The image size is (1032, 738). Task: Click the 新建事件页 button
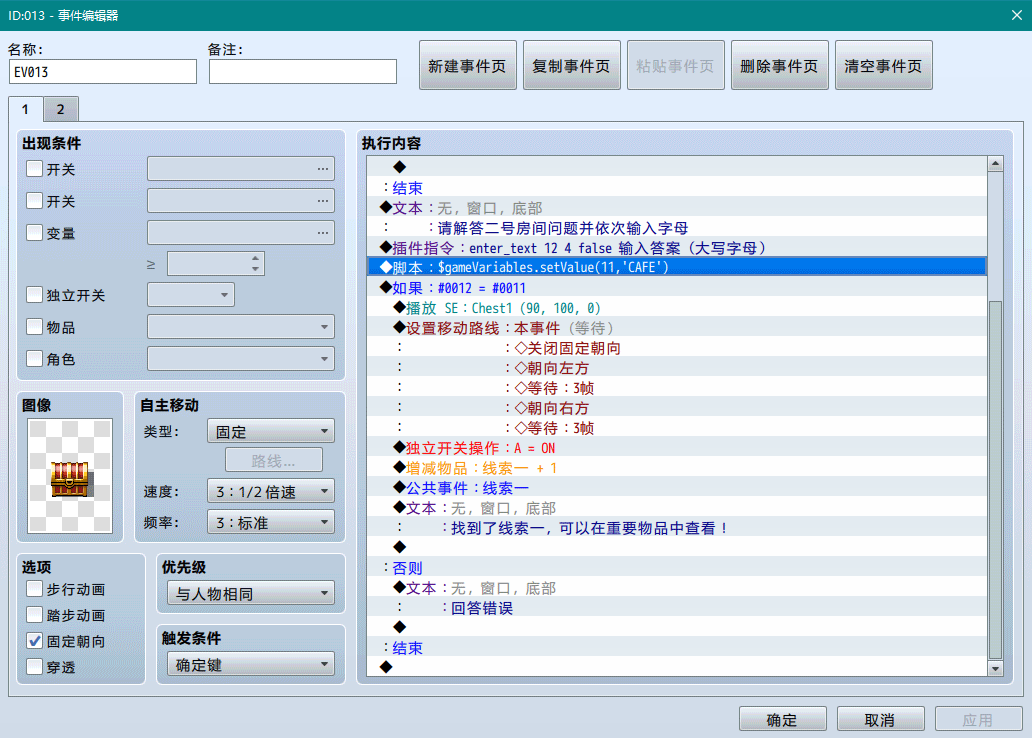(467, 66)
